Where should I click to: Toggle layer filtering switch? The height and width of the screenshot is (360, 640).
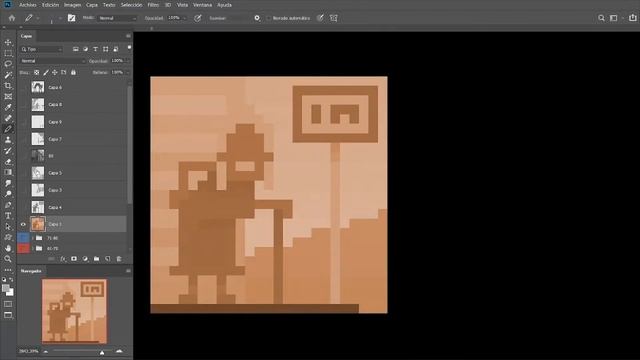[x=129, y=48]
